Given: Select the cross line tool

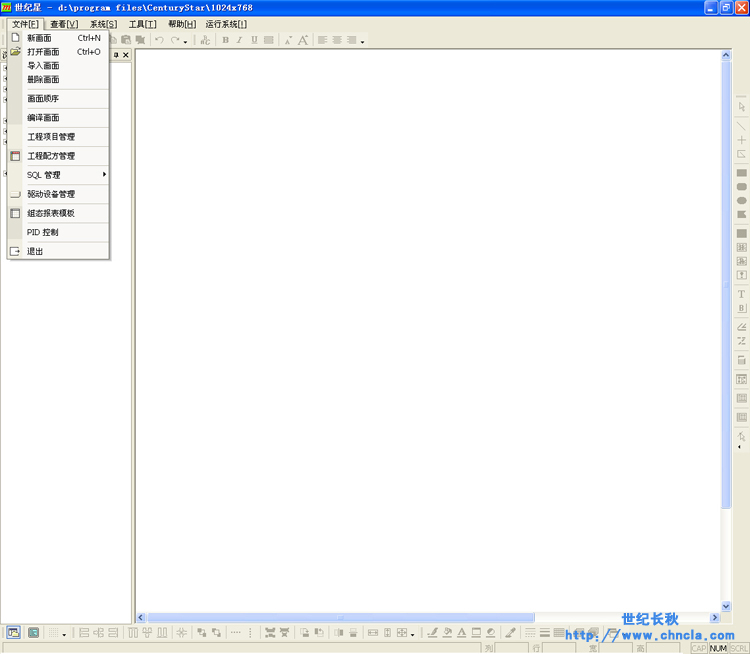Looking at the screenshot, I should (x=742, y=140).
